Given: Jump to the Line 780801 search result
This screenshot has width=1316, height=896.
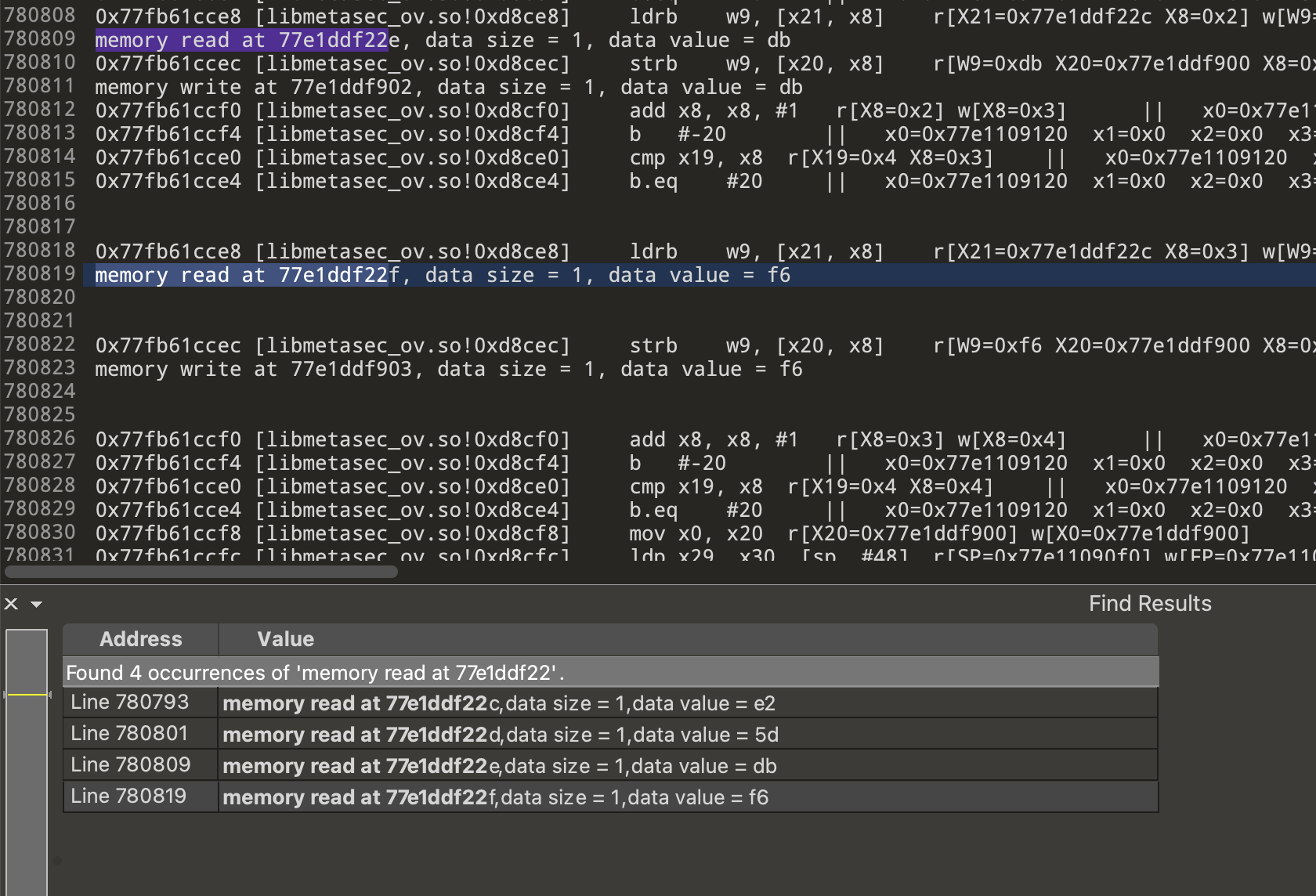Looking at the screenshot, I should (x=130, y=734).
